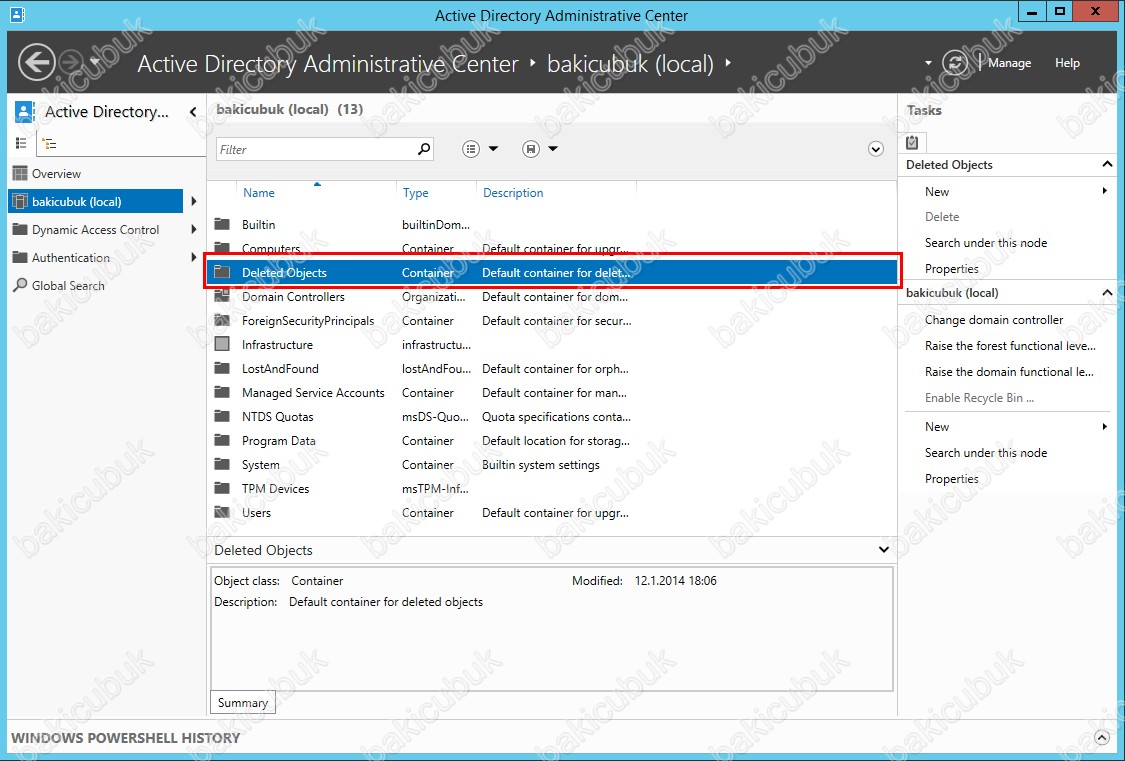Select Overview in navigation pane
The width and height of the screenshot is (1125, 761).
tap(56, 174)
